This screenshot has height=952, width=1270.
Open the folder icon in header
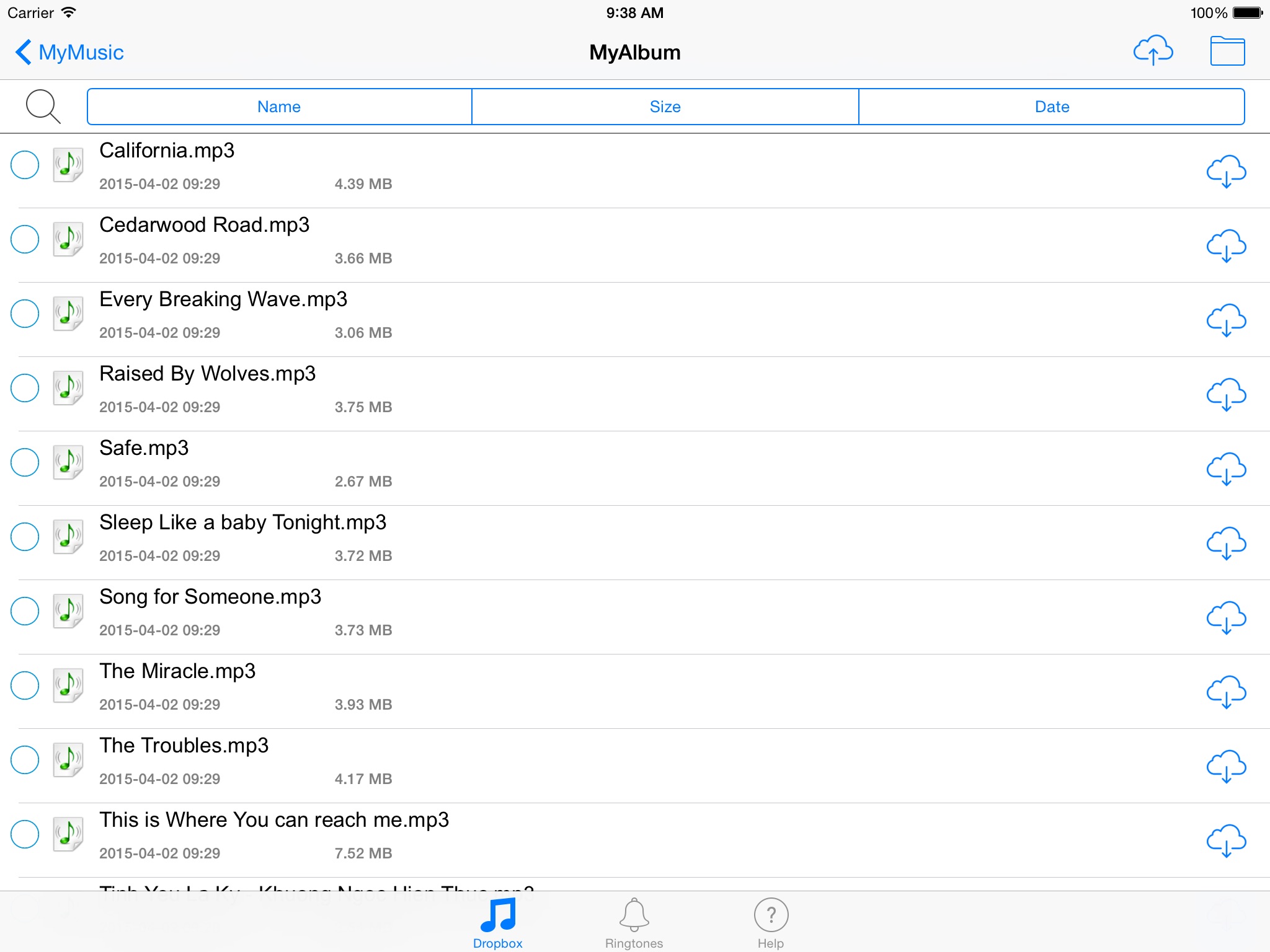[x=1227, y=51]
